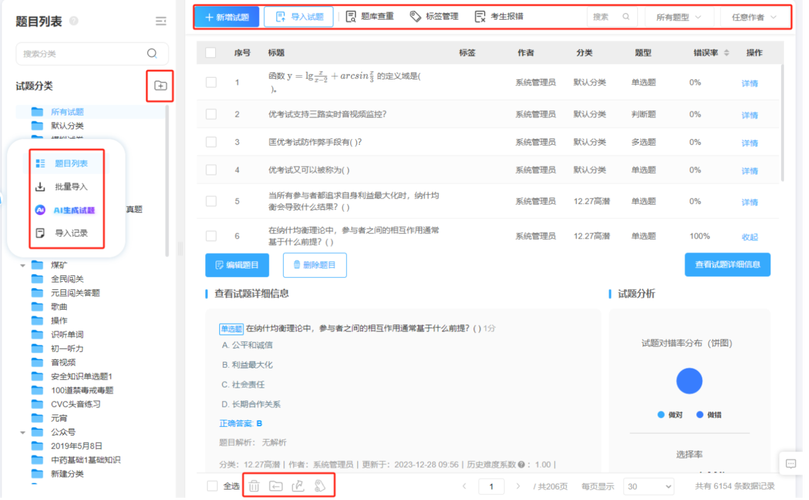Screen dimensions: 809x500
Task: Click 收起 link in row 6
Action: (x=750, y=237)
